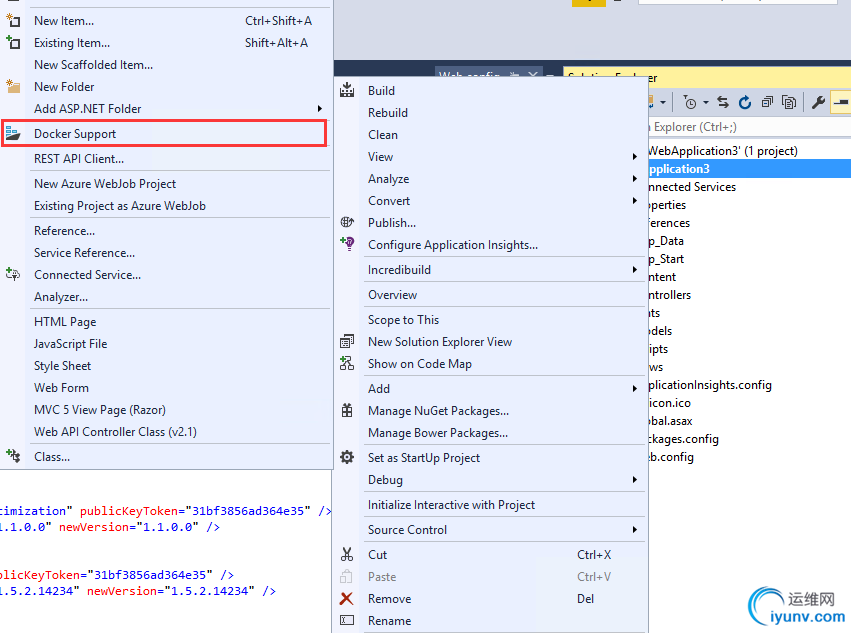The image size is (851, 633).
Task: Open the Pending Changes Filter dropdown arrow
Action: click(706, 102)
